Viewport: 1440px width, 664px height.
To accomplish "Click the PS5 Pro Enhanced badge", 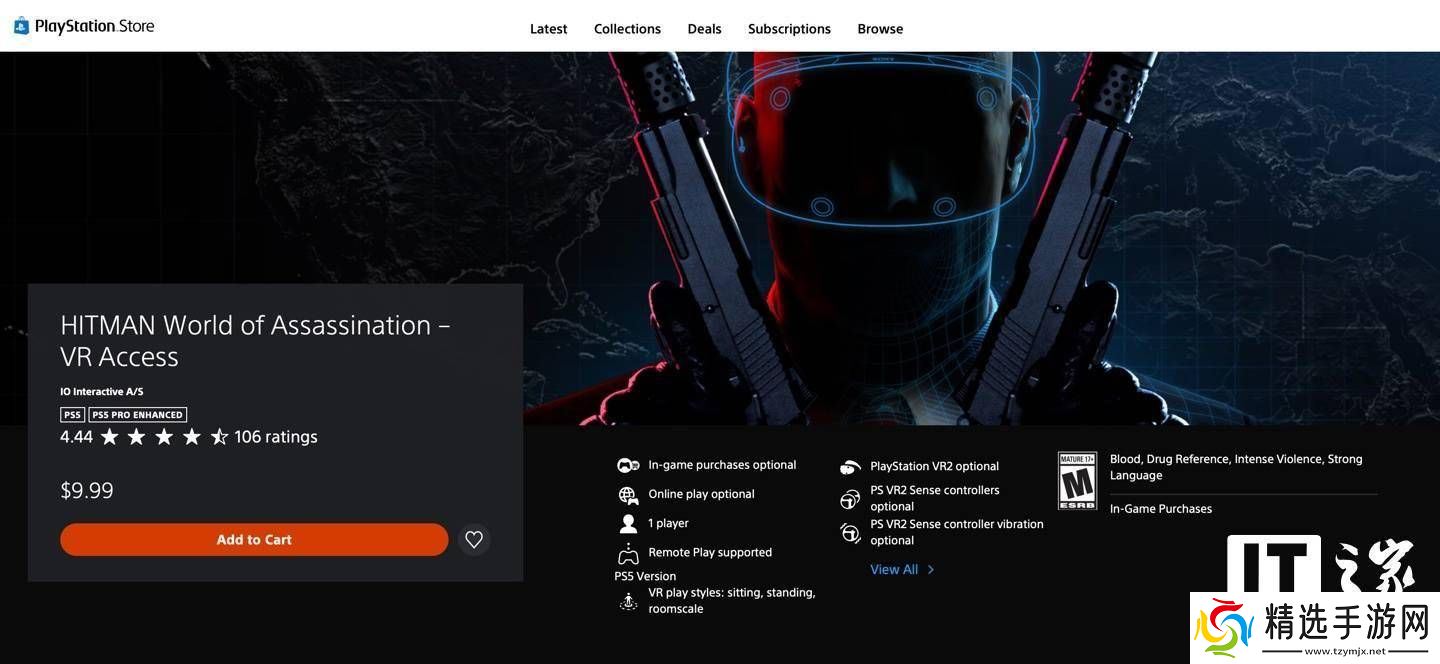I will (138, 415).
